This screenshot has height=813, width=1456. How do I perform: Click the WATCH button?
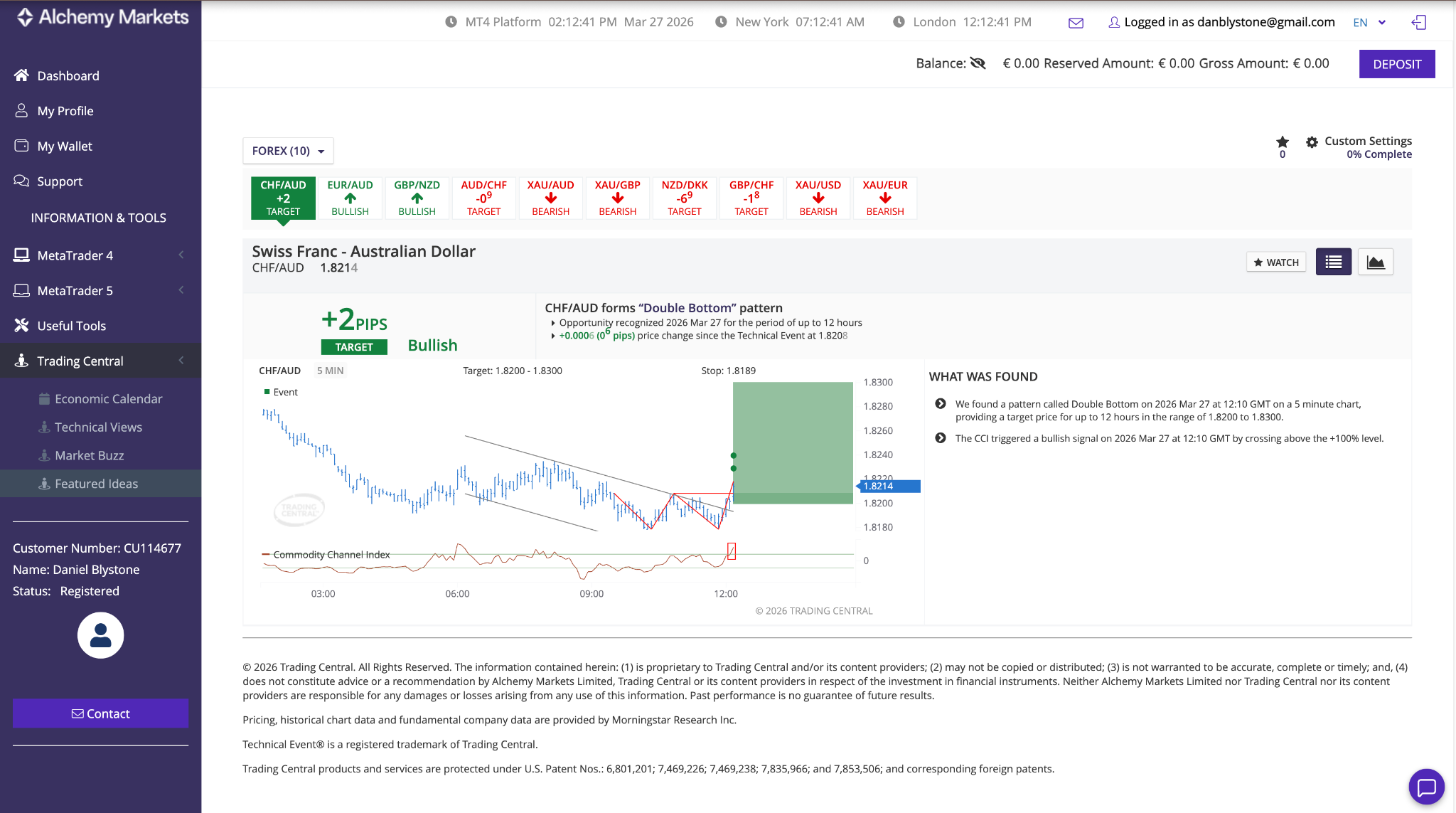1276,262
